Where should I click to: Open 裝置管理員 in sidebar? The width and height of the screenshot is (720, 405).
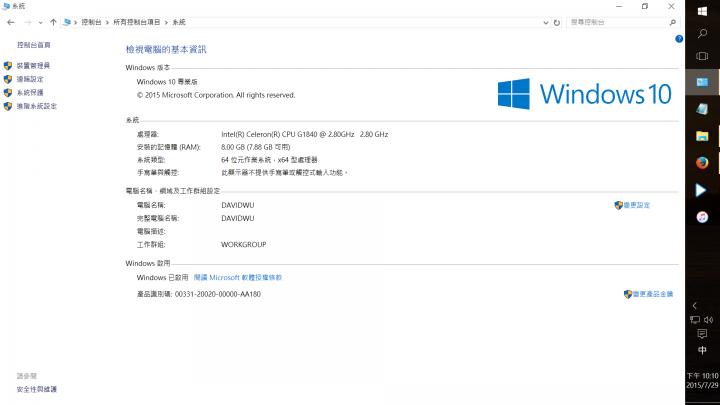point(33,66)
